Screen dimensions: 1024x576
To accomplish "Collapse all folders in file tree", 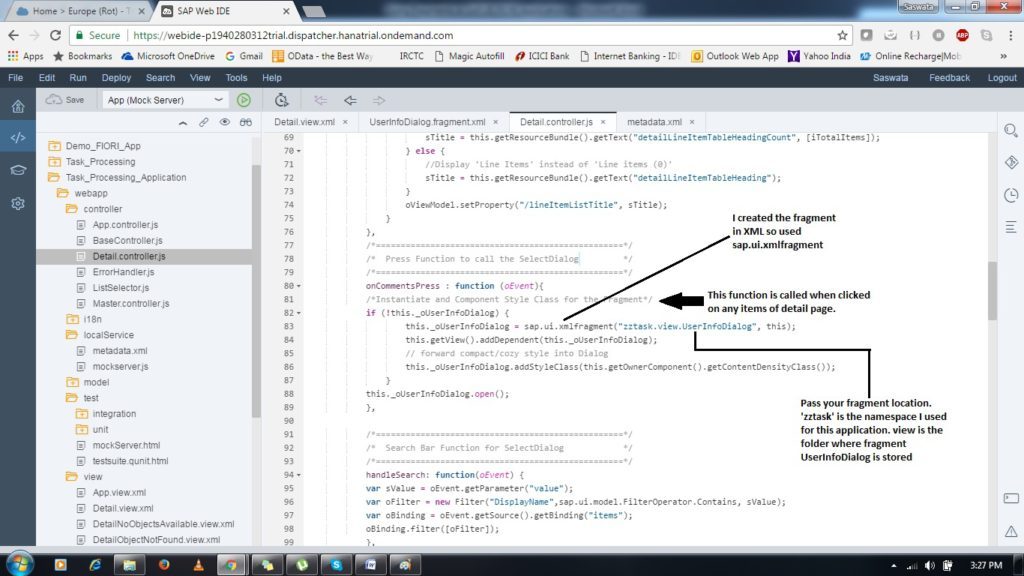I will [x=183, y=122].
